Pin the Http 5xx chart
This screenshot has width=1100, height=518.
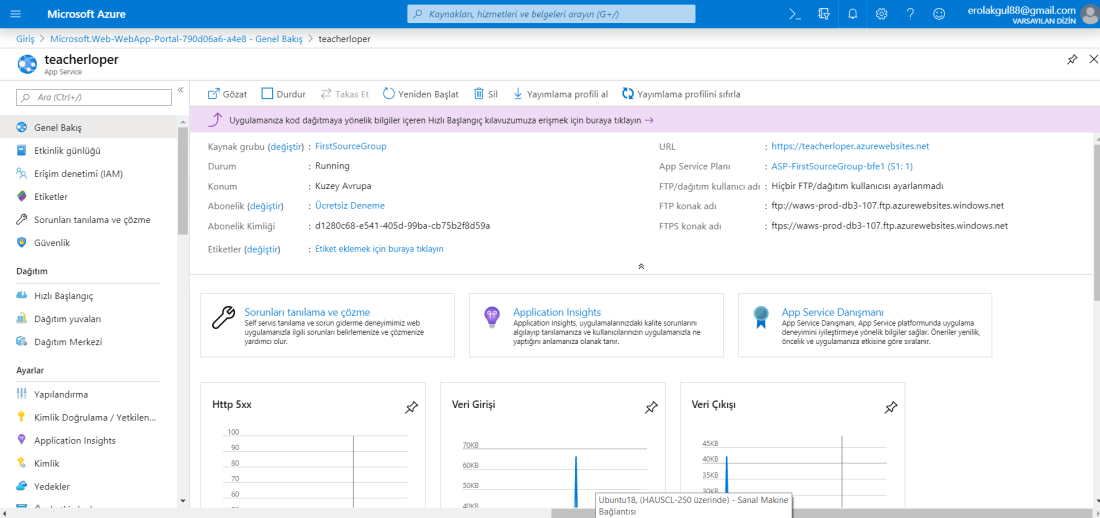(411, 407)
